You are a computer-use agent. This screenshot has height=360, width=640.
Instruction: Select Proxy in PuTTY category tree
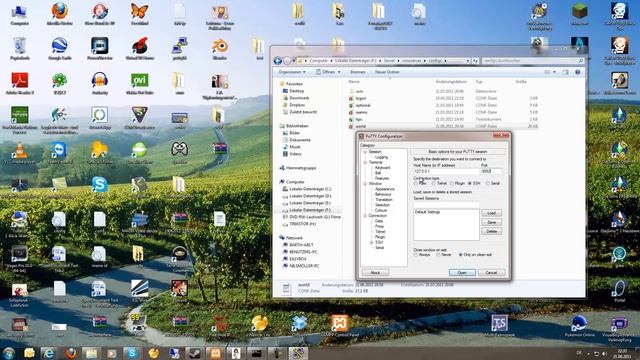(379, 226)
